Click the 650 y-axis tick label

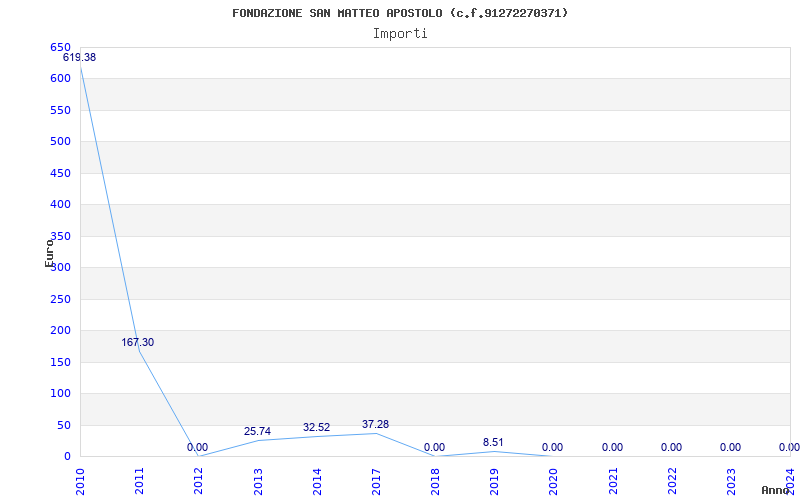(60, 47)
